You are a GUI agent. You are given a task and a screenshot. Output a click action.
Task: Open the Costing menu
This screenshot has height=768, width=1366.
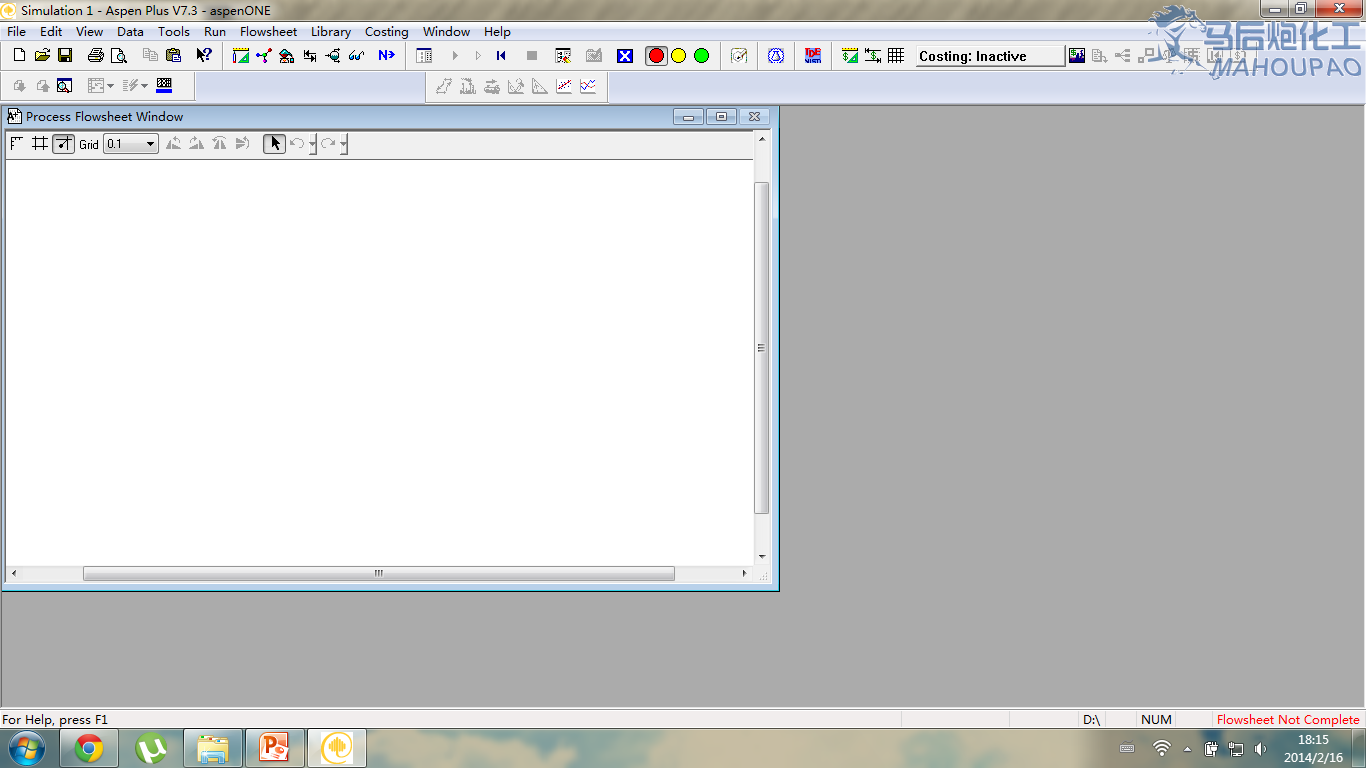[386, 31]
